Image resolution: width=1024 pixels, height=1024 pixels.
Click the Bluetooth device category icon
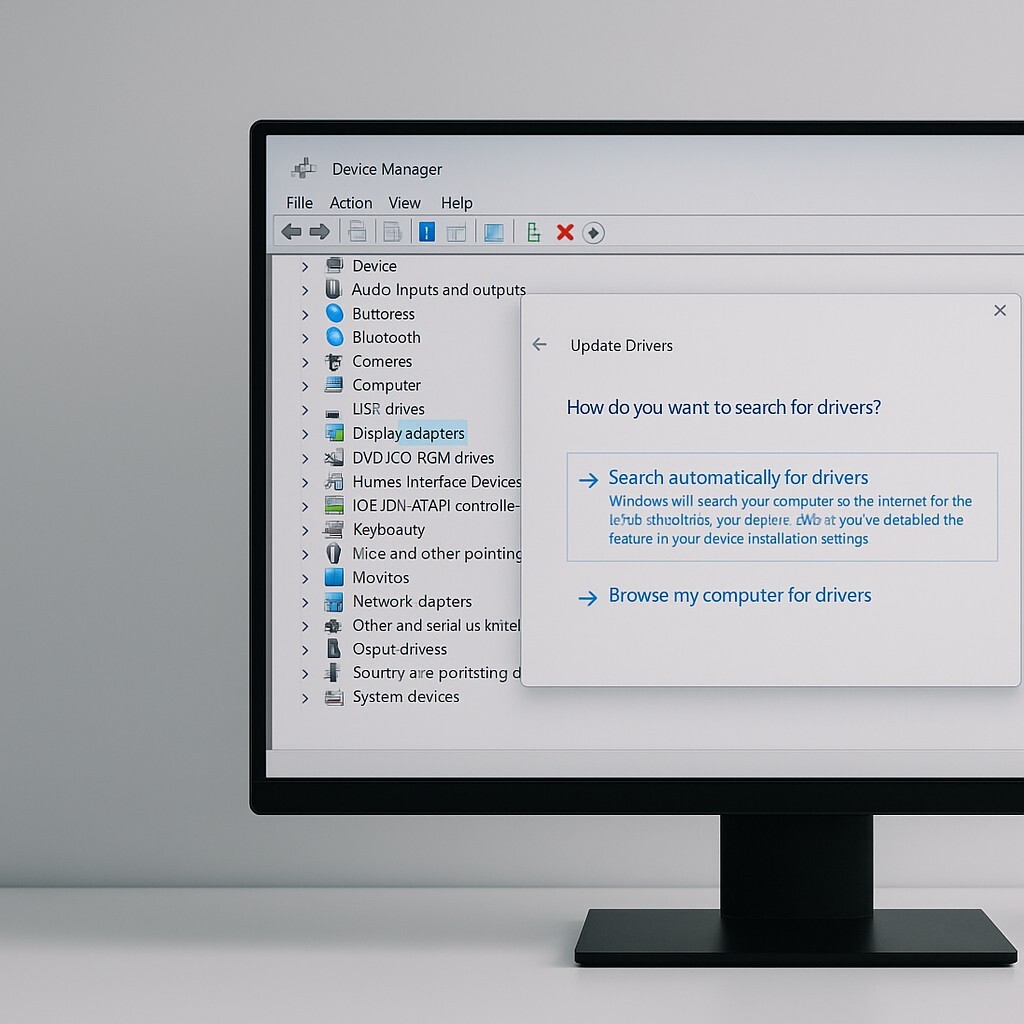tap(334, 337)
